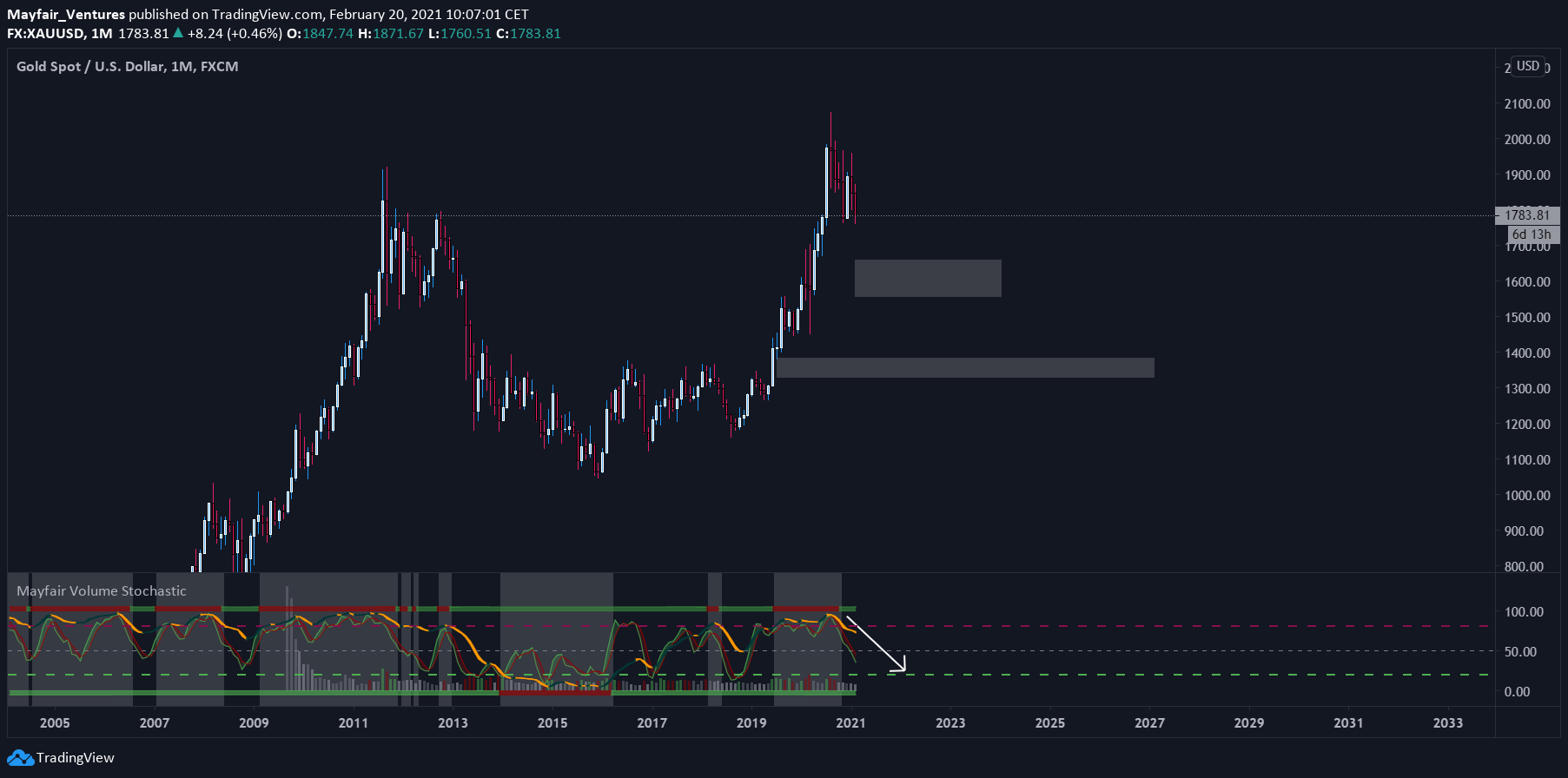Click the 1500.00 price axis label
This screenshot has height=778, width=1568.
point(1527,318)
